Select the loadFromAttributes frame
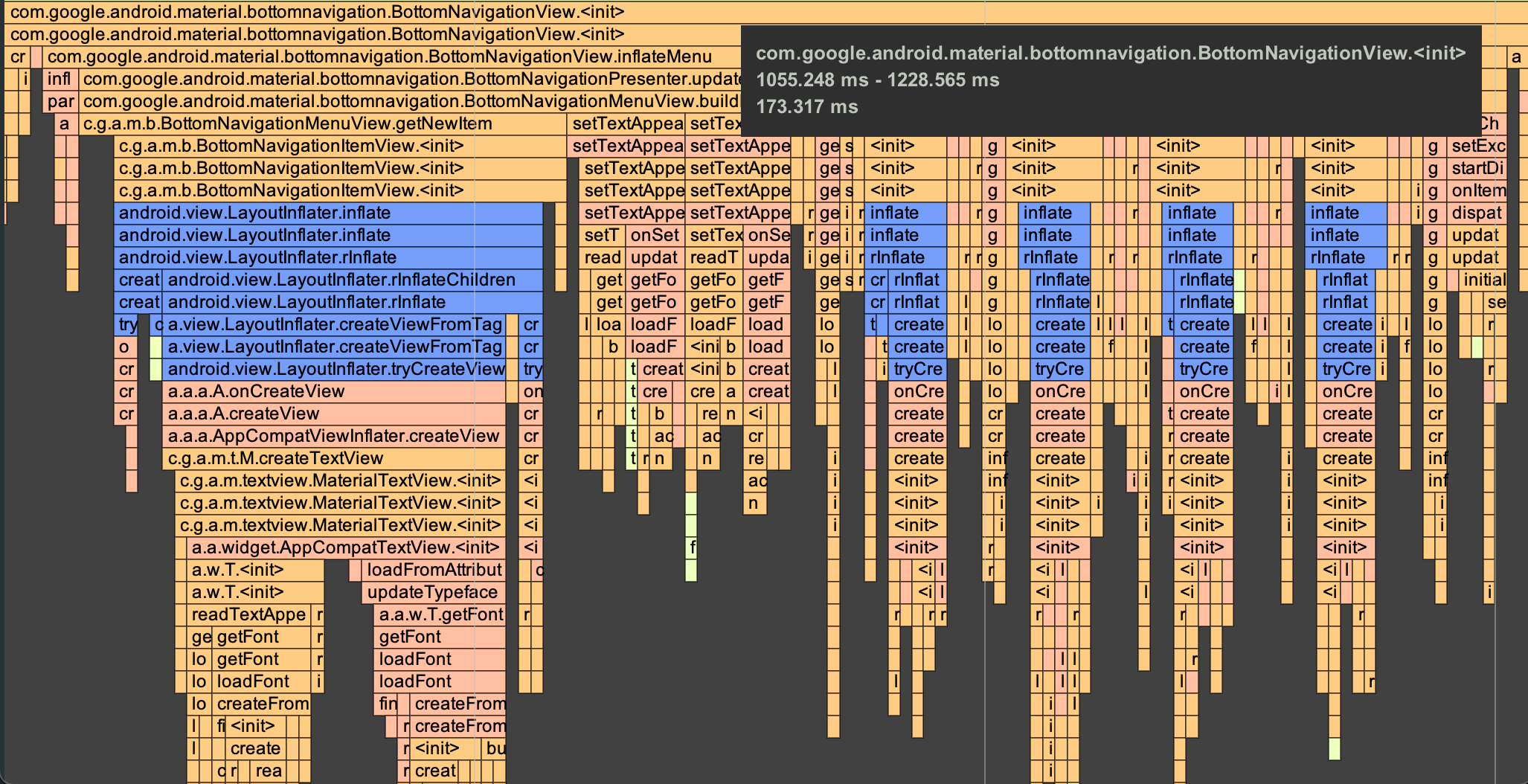This screenshot has height=784, width=1528. click(x=431, y=570)
